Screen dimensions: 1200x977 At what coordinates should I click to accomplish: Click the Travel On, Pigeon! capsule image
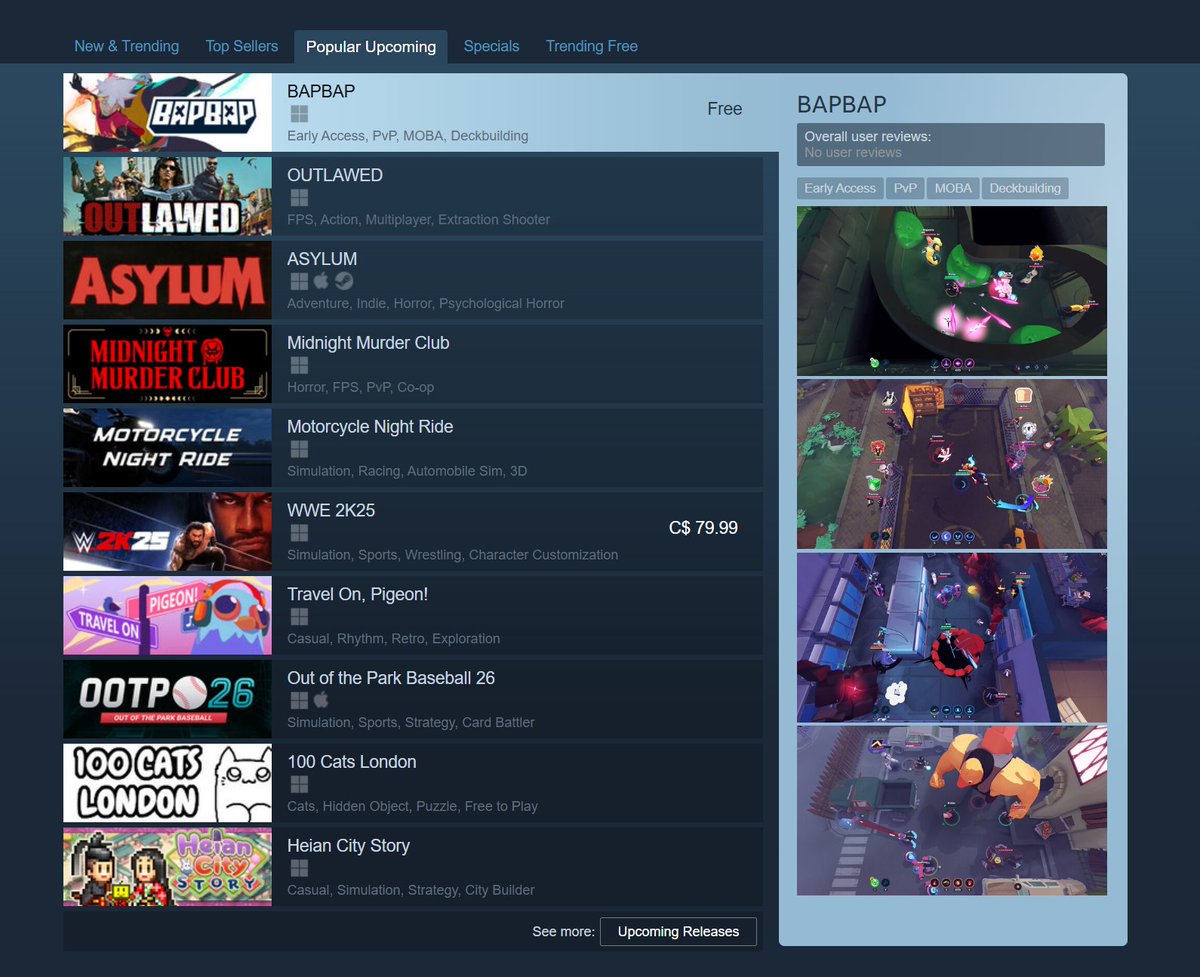pos(167,615)
